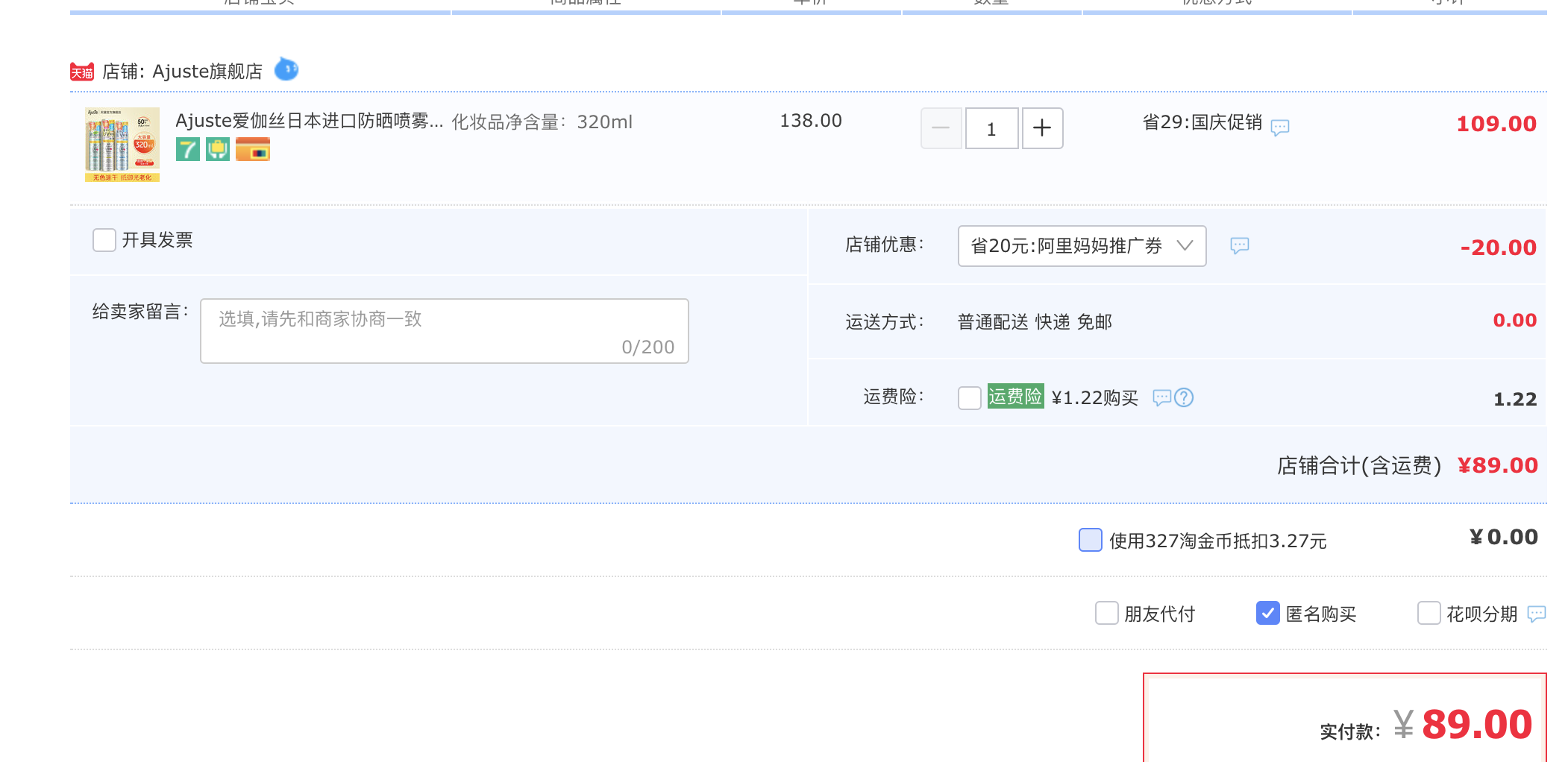Click the 普通配送 快递 免邮 shipping text
Screen dimensions: 1568x762
tap(1035, 322)
